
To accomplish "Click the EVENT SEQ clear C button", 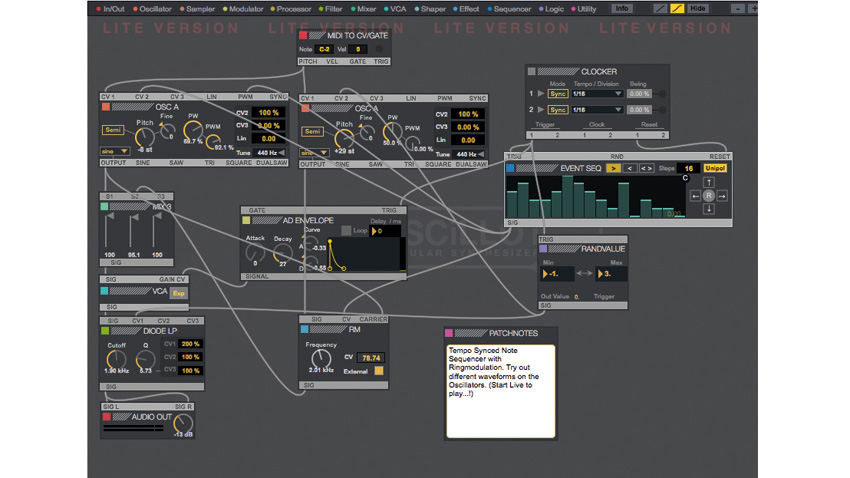I will pyautogui.click(x=685, y=178).
